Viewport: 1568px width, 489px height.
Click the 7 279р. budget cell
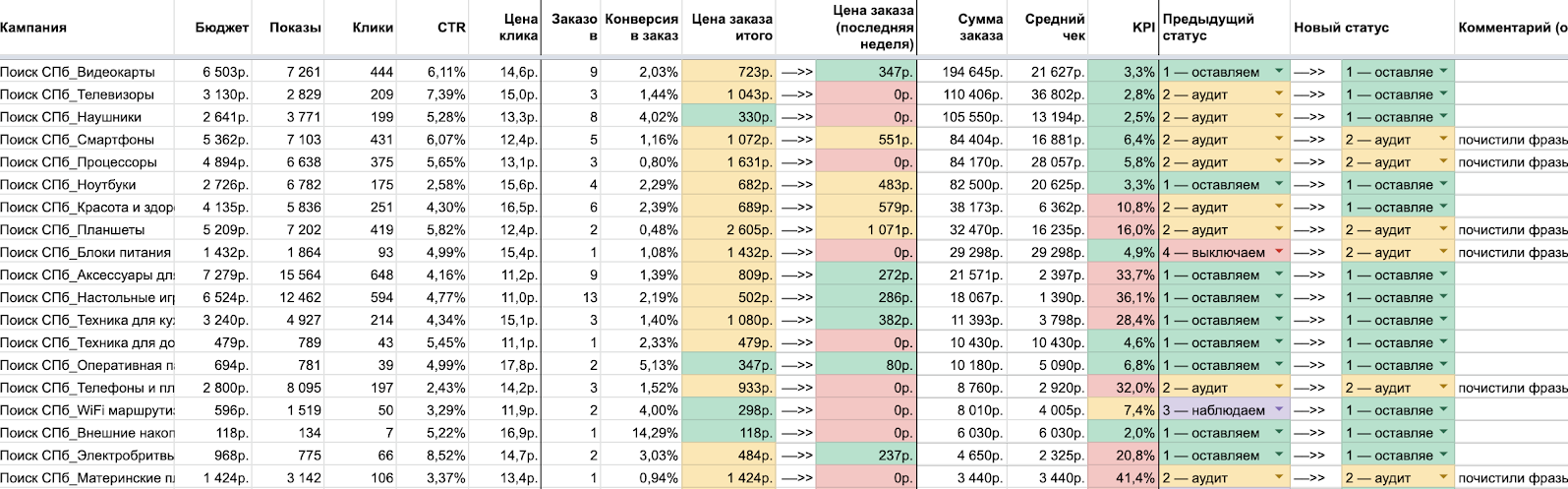pos(221,275)
